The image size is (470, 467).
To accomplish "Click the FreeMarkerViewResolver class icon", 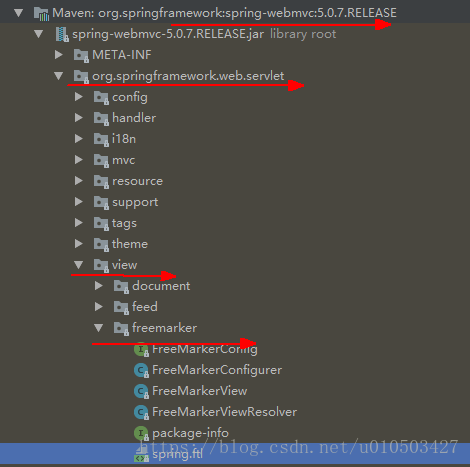I will (141, 412).
